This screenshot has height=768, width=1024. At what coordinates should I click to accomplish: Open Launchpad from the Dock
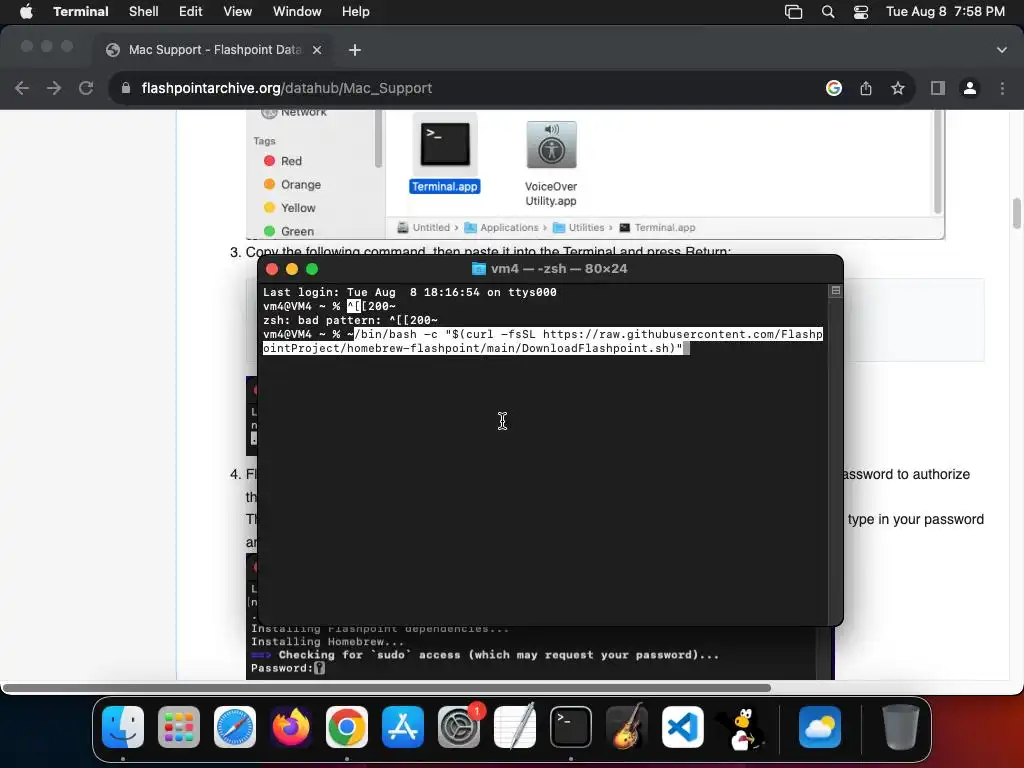179,727
